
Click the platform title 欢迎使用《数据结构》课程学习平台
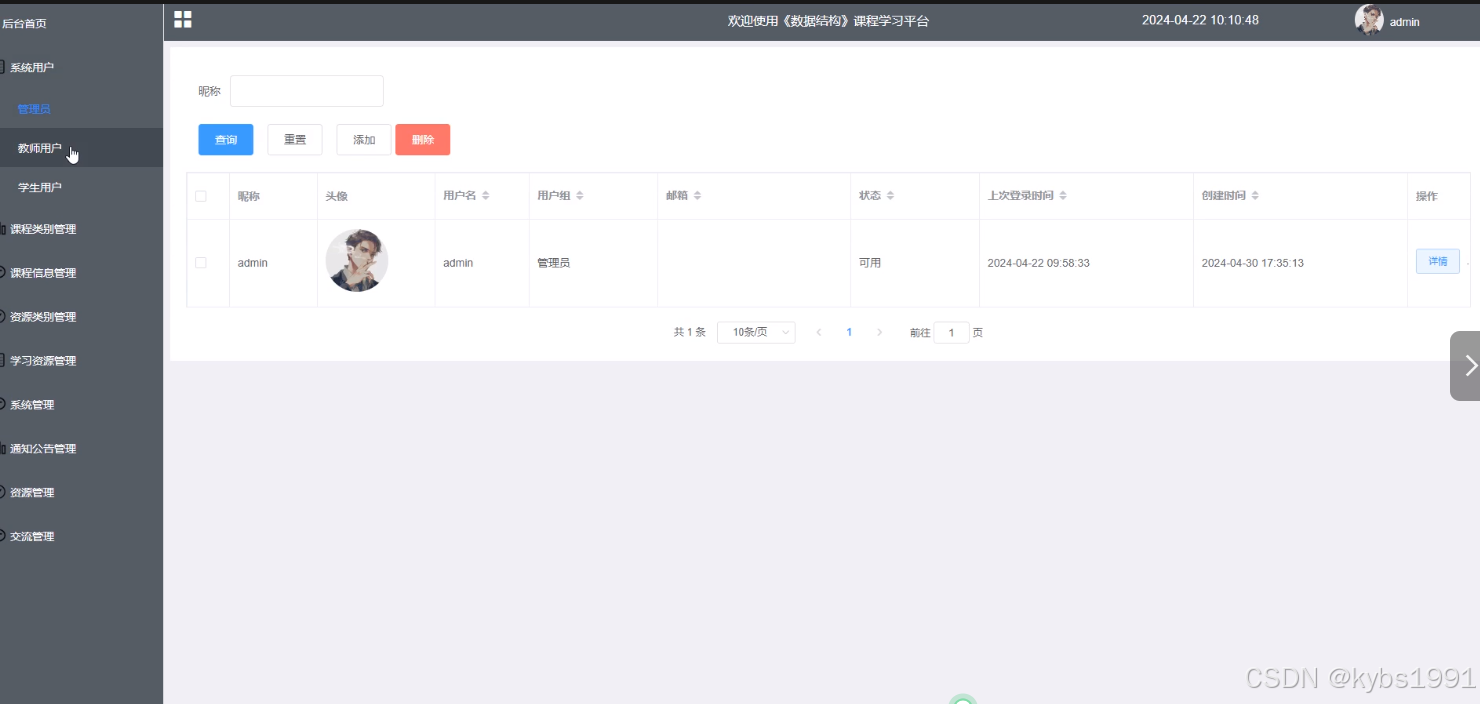tap(828, 20)
